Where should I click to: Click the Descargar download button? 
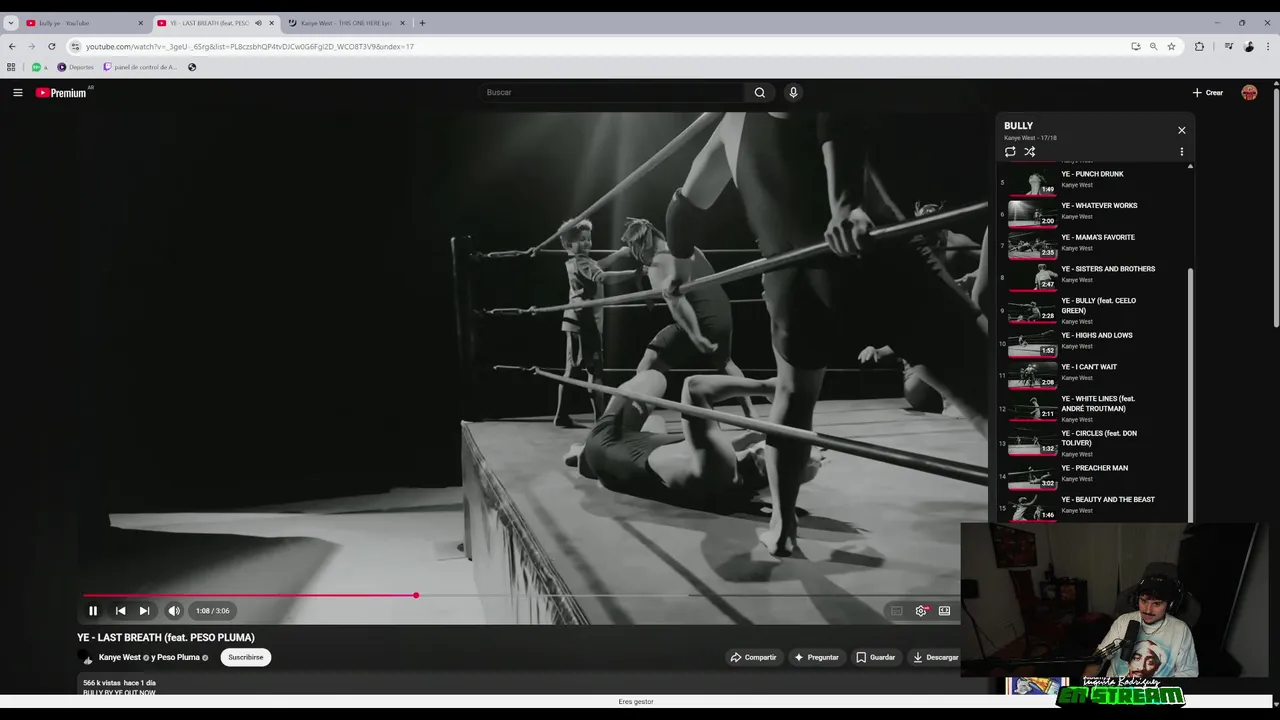(935, 657)
